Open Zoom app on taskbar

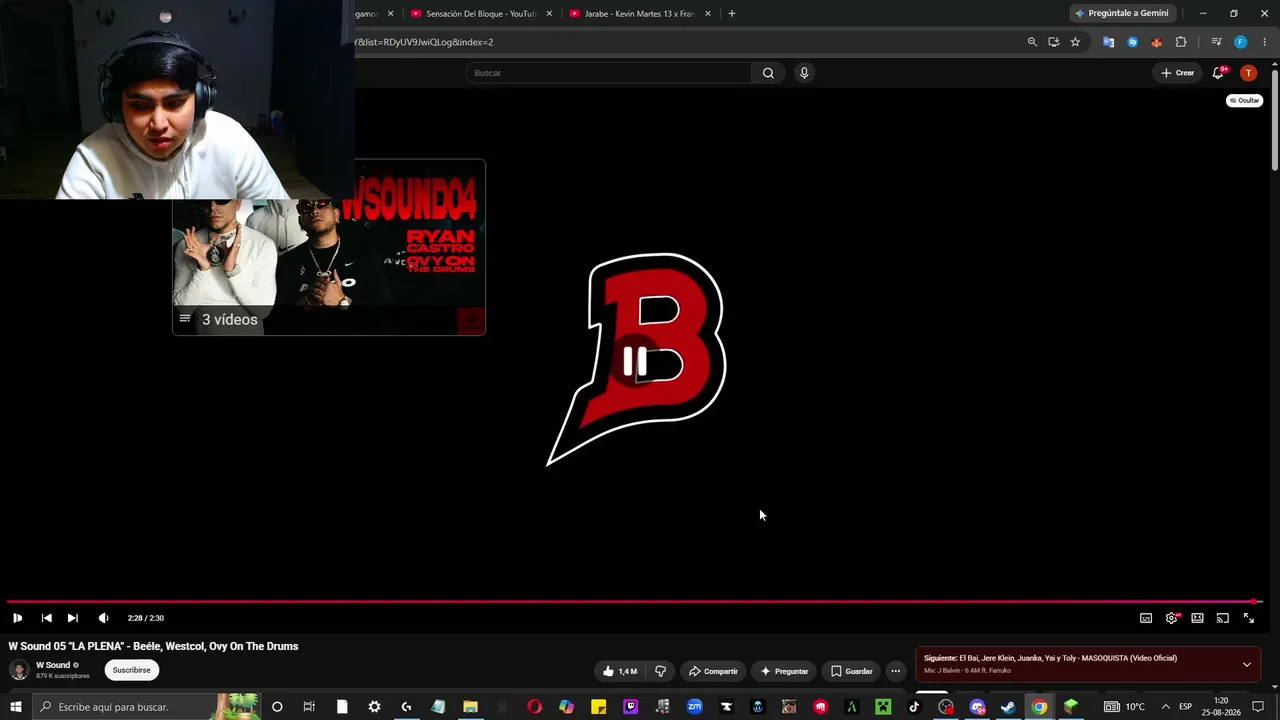click(x=694, y=707)
